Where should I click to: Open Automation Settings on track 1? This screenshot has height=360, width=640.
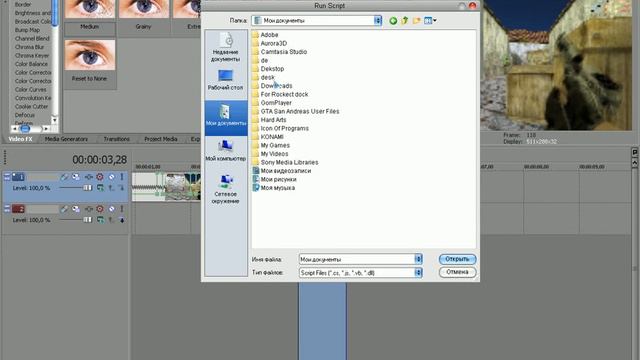click(x=100, y=177)
